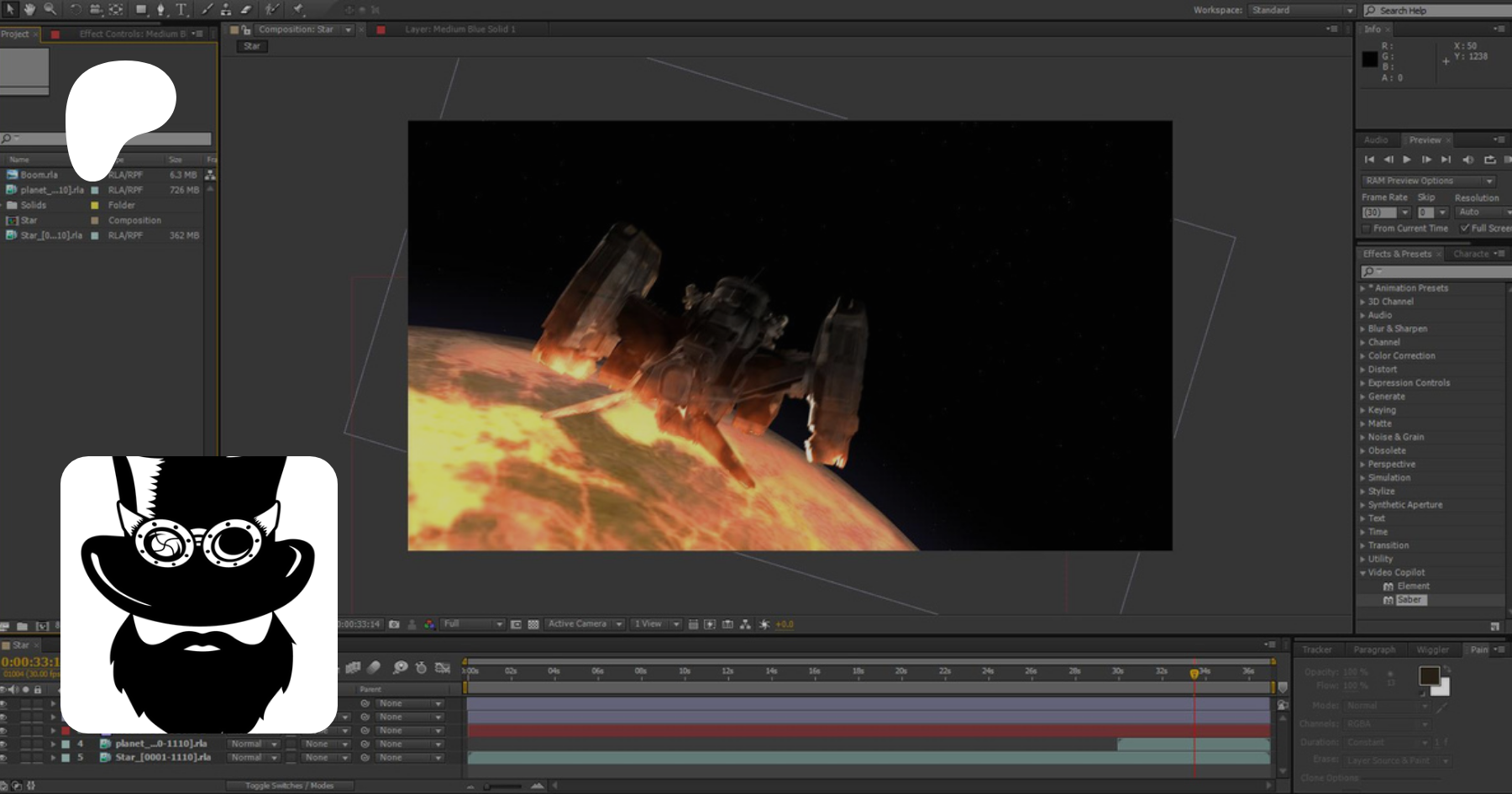Select the Puppet Pin tool
The width and height of the screenshot is (1512, 794).
tap(298, 9)
